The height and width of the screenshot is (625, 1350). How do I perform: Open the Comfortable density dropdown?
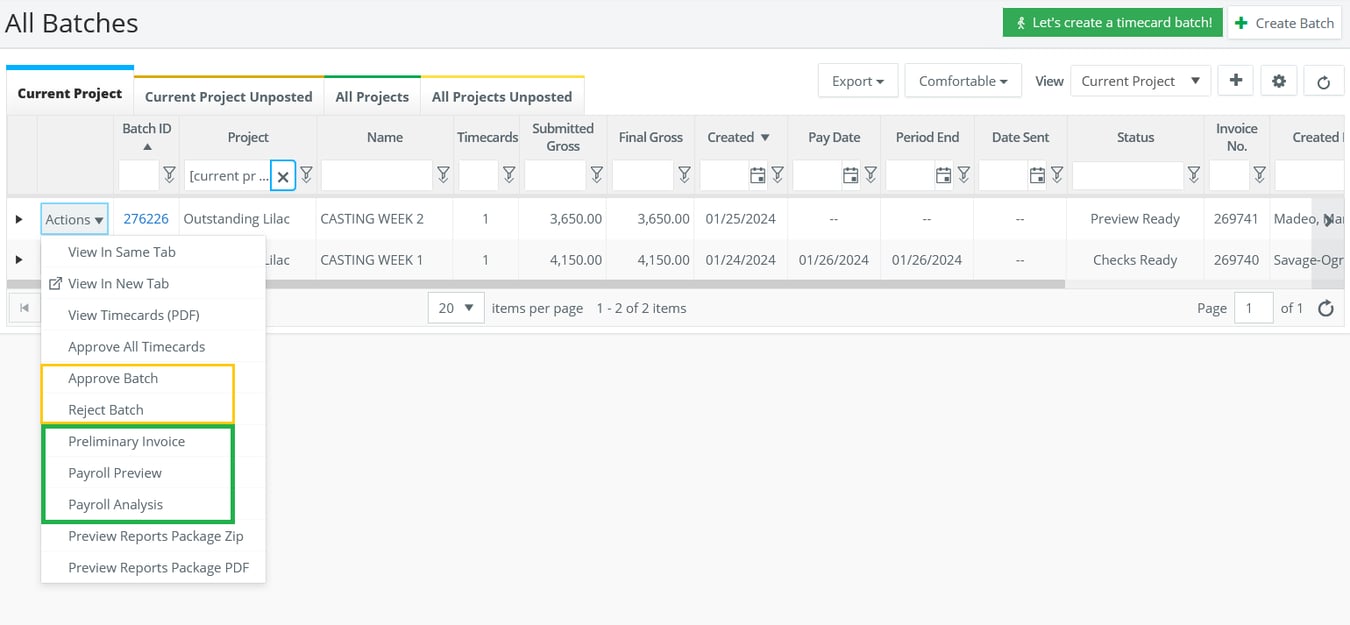click(x=963, y=81)
